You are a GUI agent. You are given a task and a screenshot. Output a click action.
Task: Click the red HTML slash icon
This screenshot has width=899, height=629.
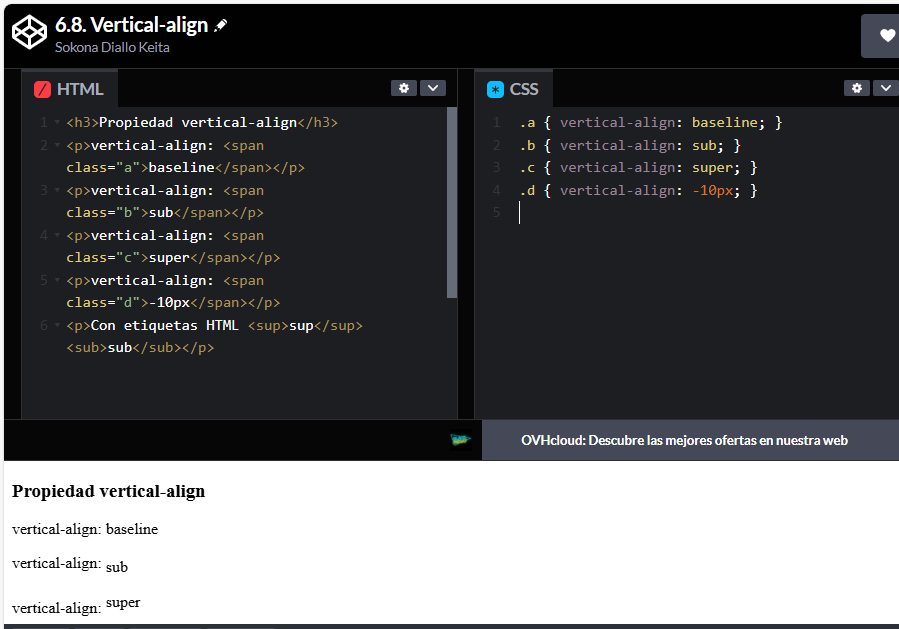pos(42,89)
